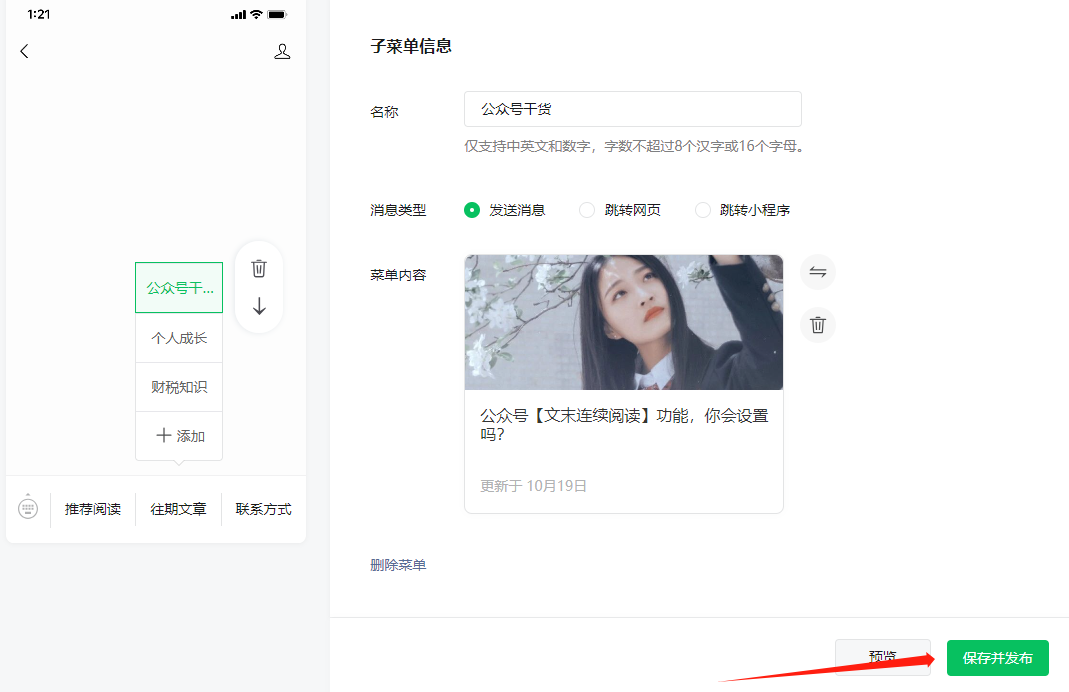Select the 跳转网页 message type
1069x692 pixels.
pyautogui.click(x=586, y=210)
